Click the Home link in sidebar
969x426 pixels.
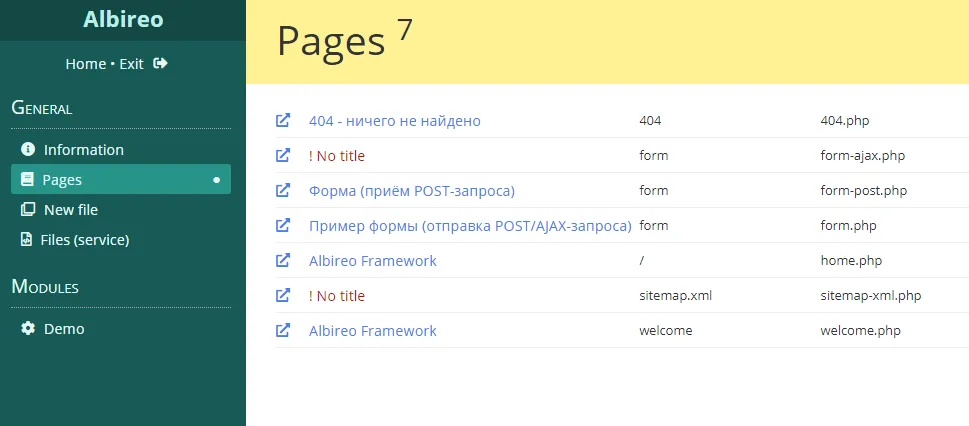pyautogui.click(x=85, y=64)
